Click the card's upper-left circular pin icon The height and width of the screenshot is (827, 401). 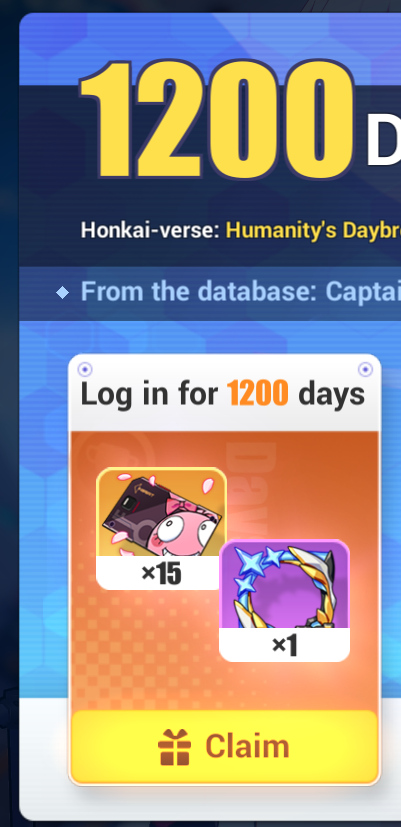point(84,369)
